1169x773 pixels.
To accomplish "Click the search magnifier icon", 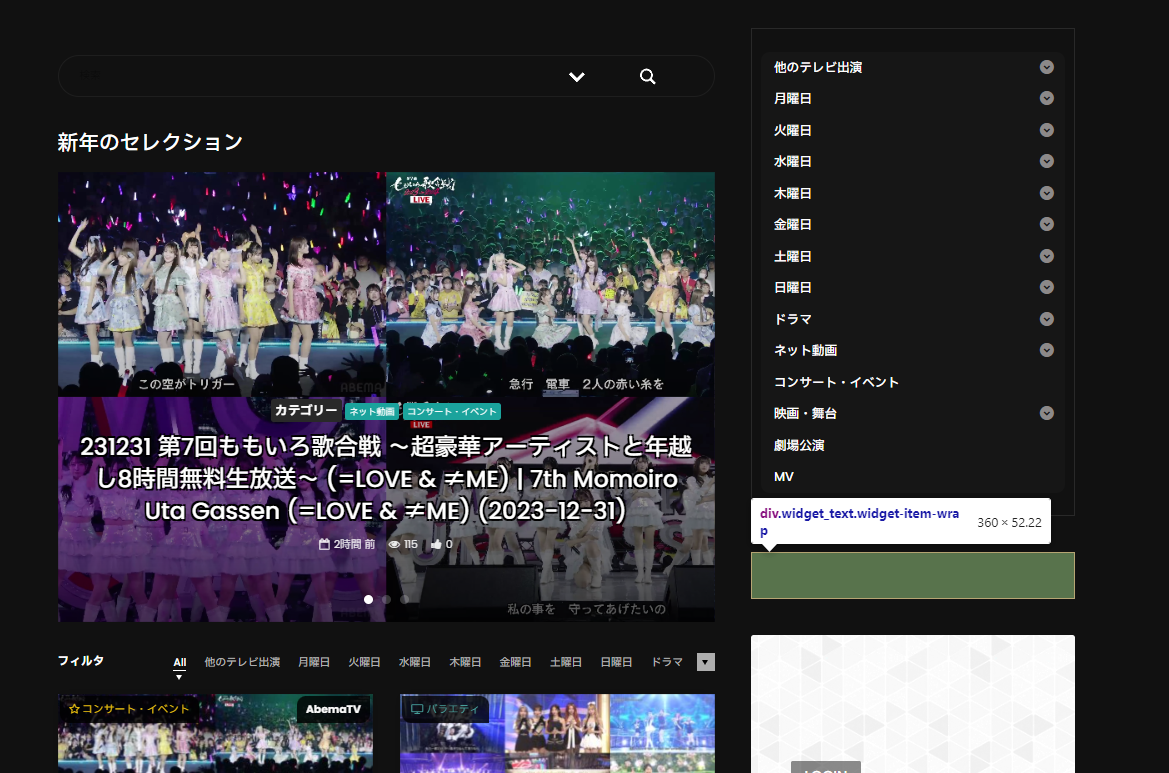I will click(647, 76).
